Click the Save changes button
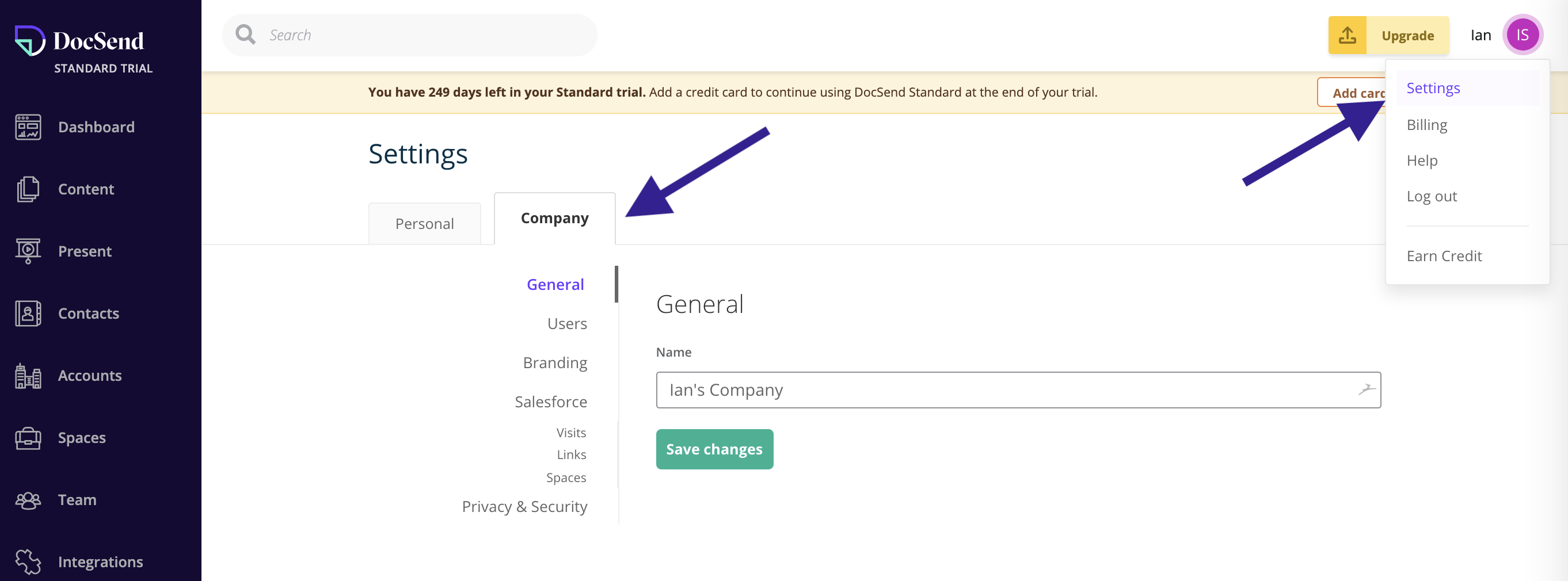Viewport: 1568px width, 581px height. [714, 449]
